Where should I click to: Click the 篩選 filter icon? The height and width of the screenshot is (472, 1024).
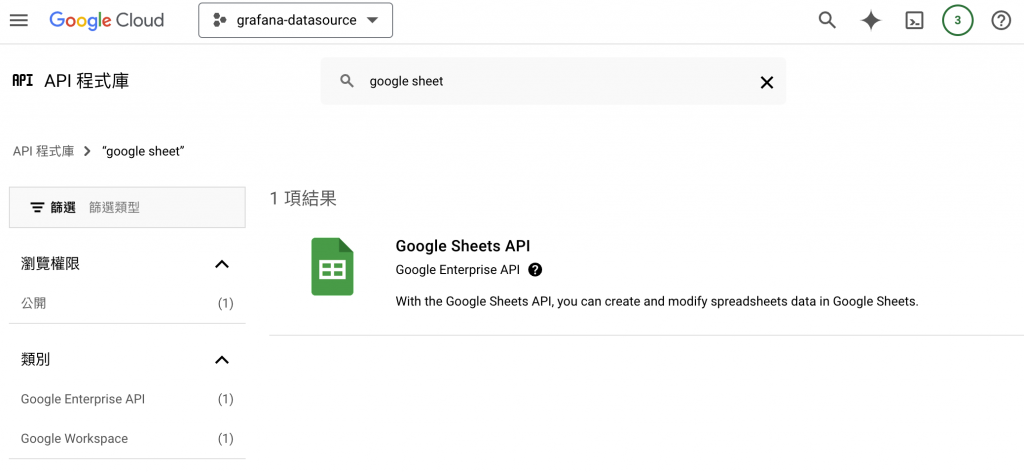pos(37,208)
